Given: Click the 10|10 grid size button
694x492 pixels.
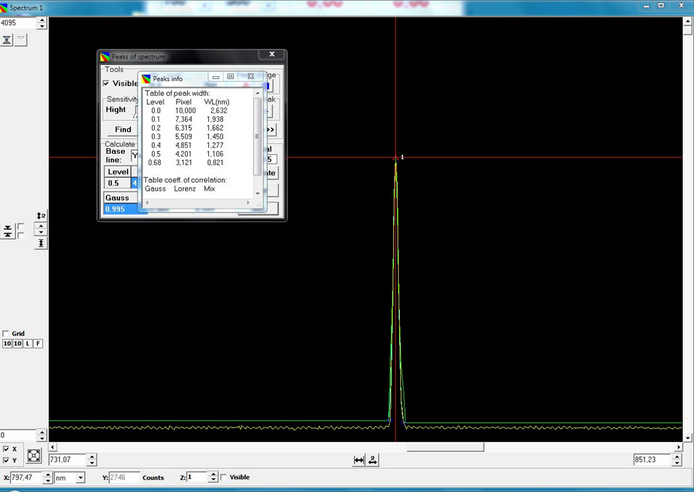Looking at the screenshot, I should (11, 344).
